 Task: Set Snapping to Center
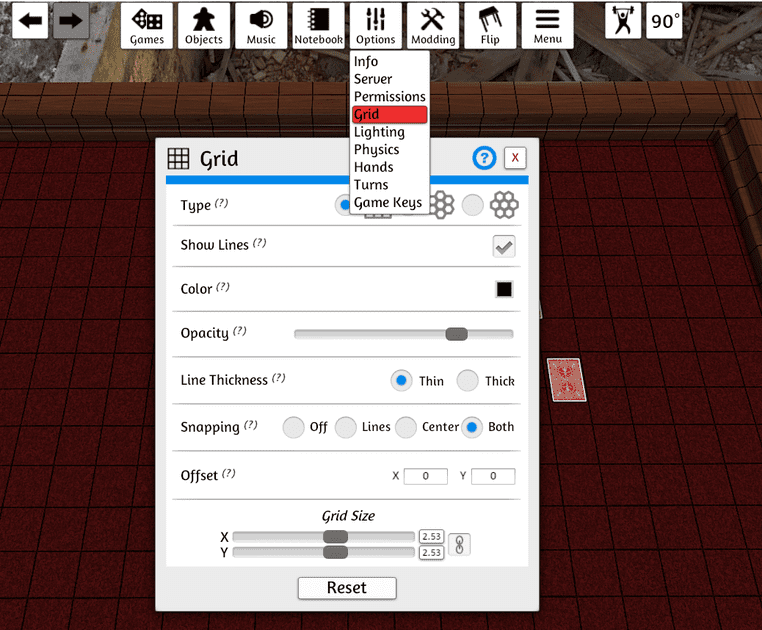click(406, 427)
